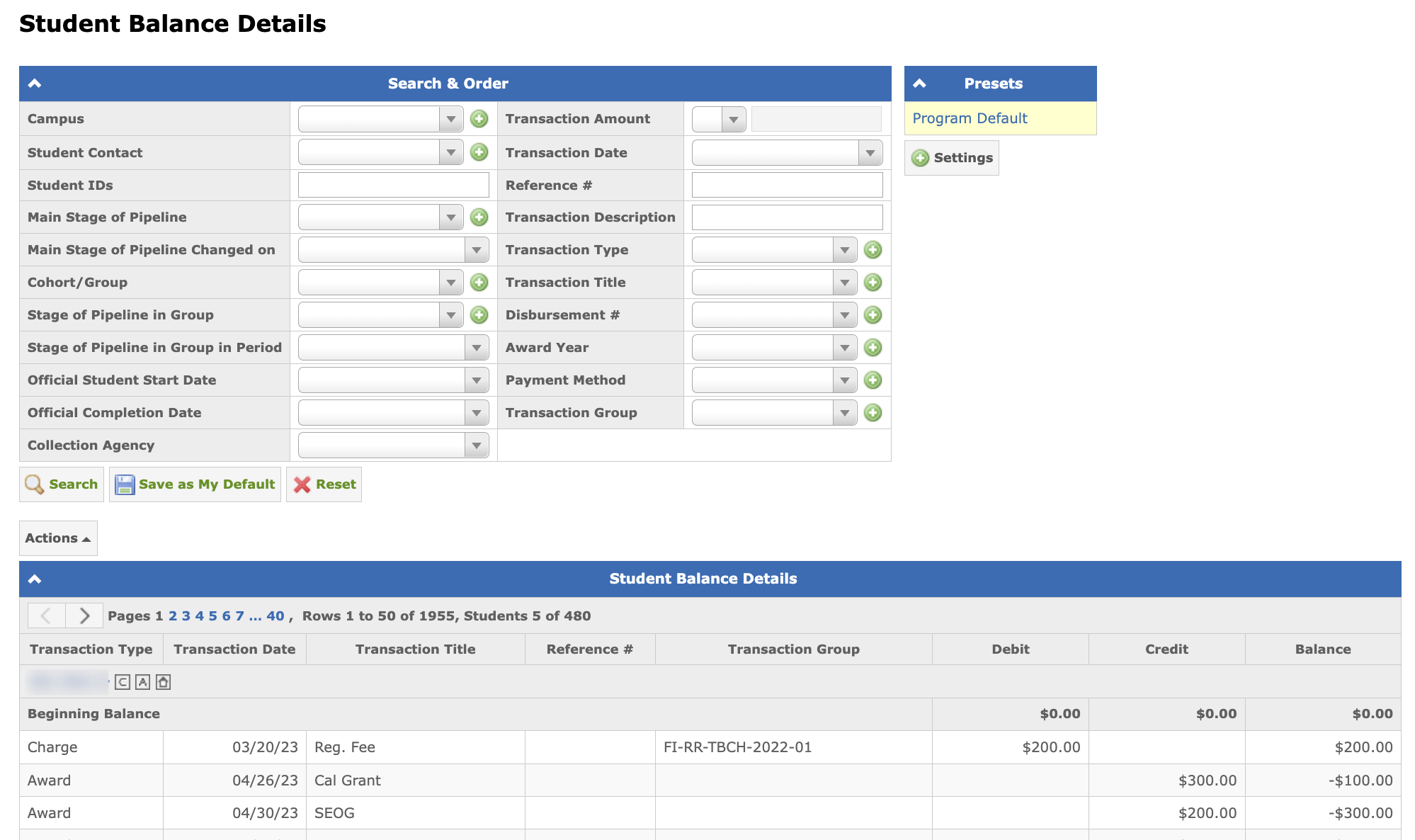Select the Program Default preset
1415x840 pixels.
click(970, 118)
